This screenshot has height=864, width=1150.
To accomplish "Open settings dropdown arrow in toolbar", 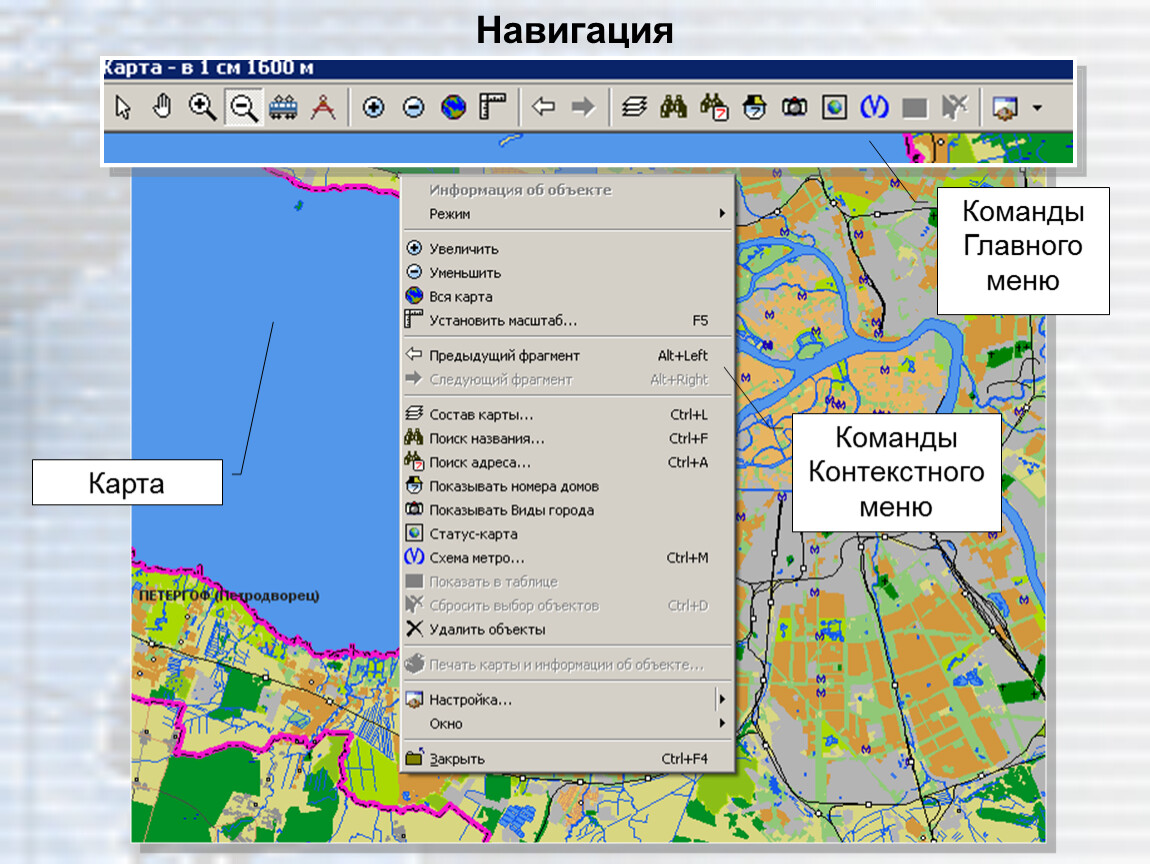I will click(1037, 108).
